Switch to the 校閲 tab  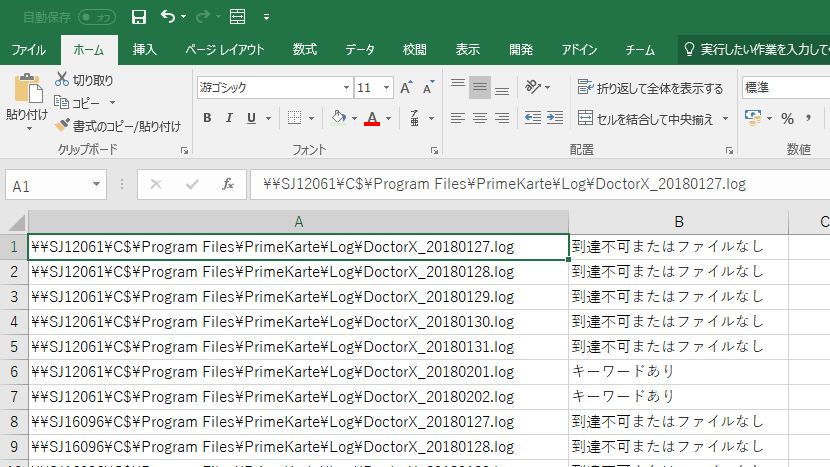tap(414, 50)
